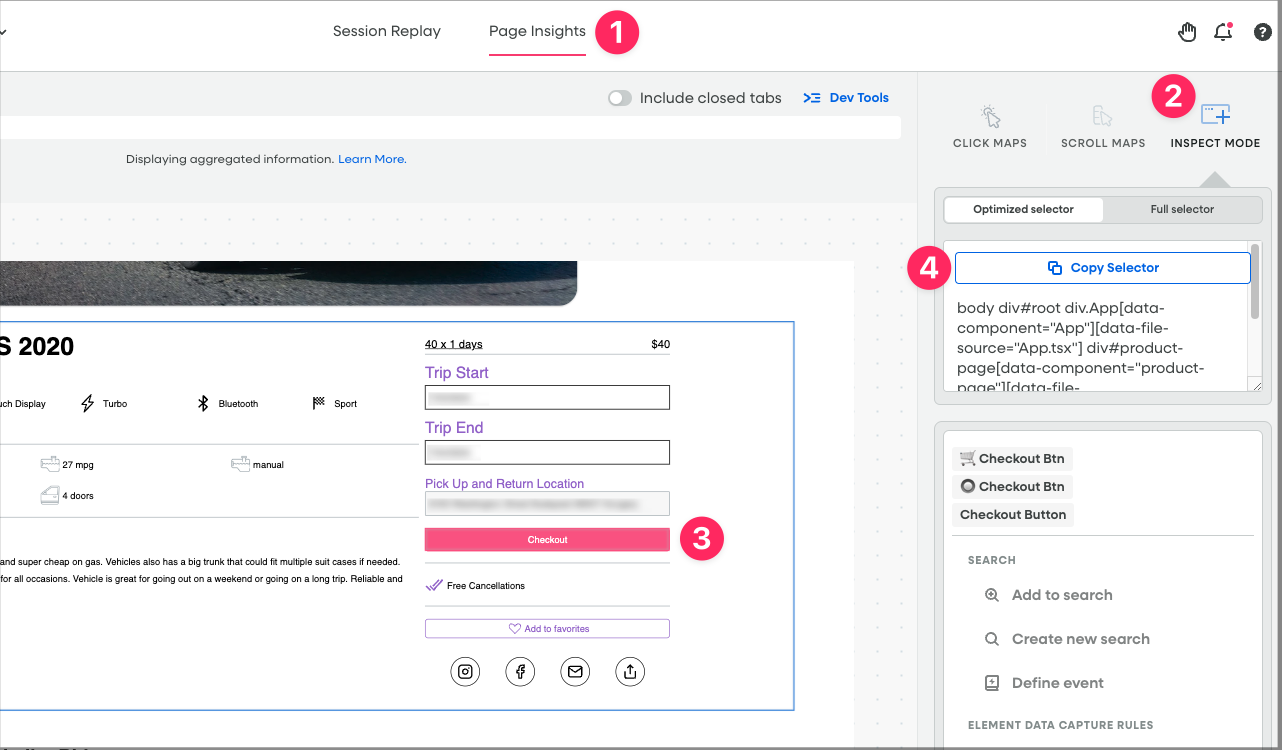The image size is (1282, 750).
Task: Open the help question mark icon
Action: 1262,31
